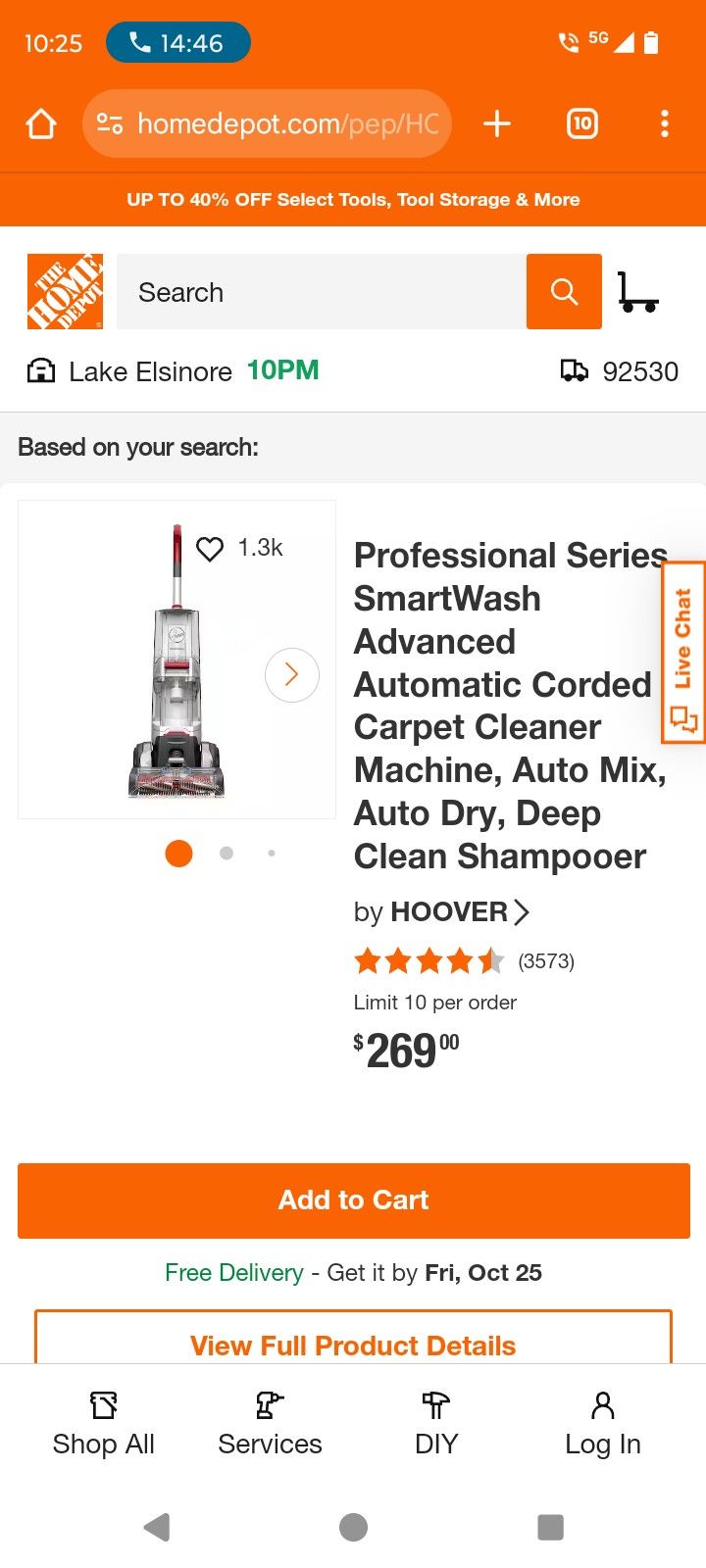Open the Services tab
Screen dimensions: 706x1568
(x=270, y=1424)
